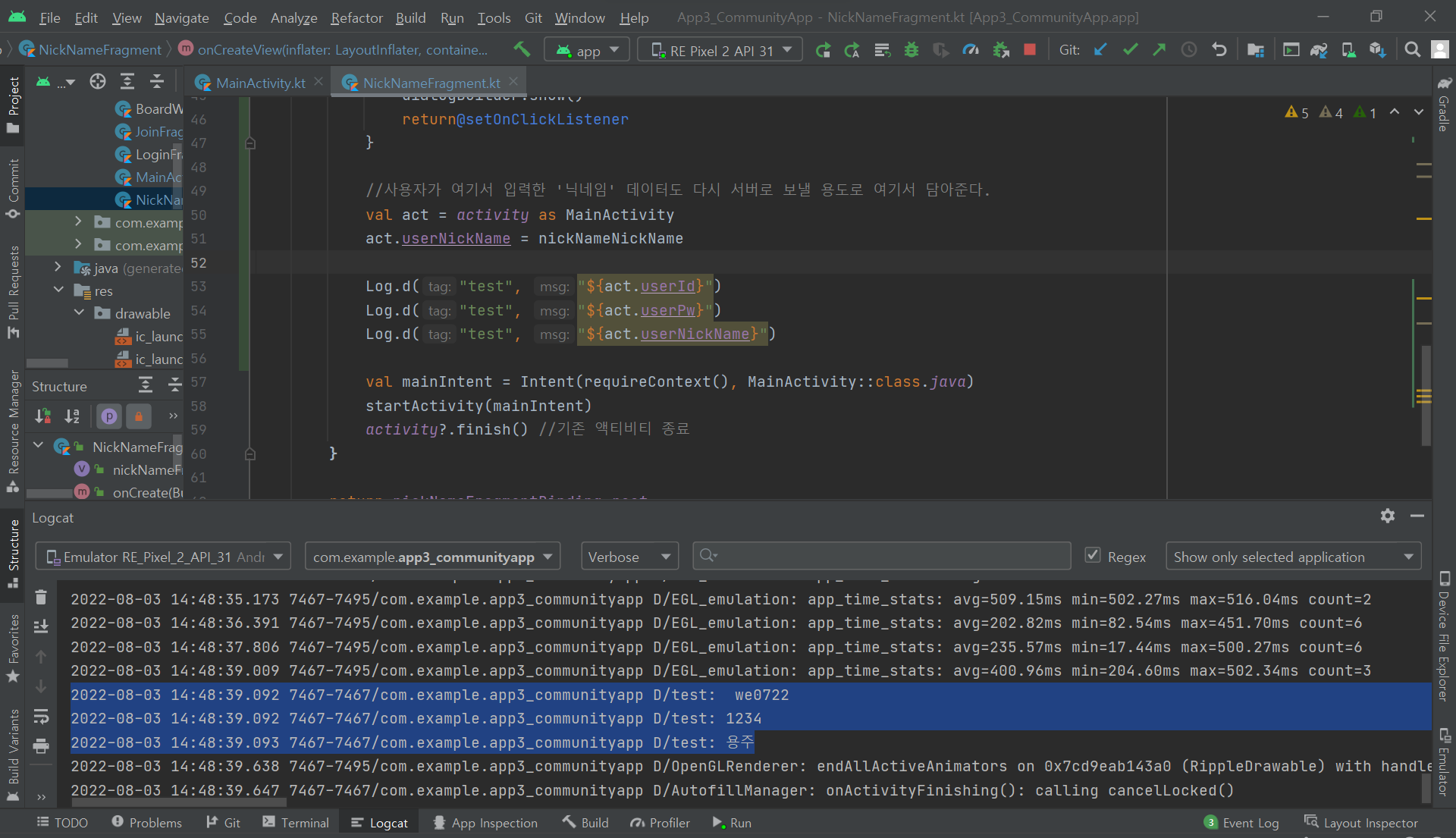Open the Verbose log level dropdown
The image size is (1456, 838).
pyautogui.click(x=629, y=557)
